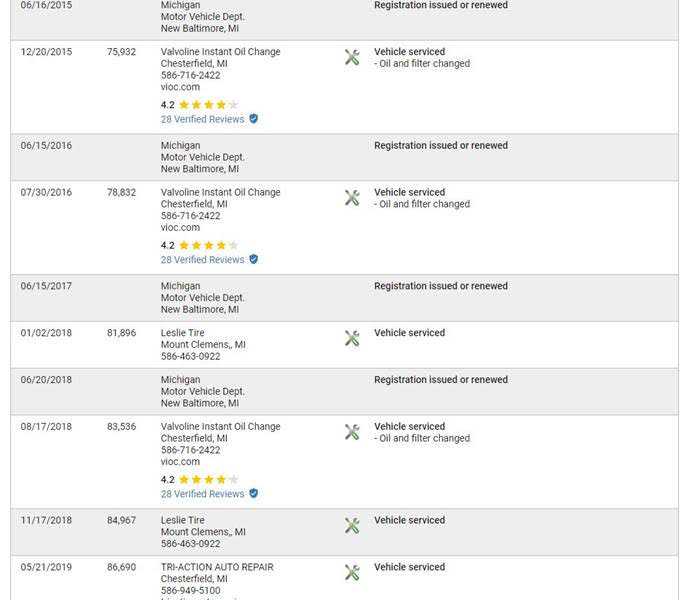Click the service wrench icon for 08/17/2018

[x=352, y=432]
